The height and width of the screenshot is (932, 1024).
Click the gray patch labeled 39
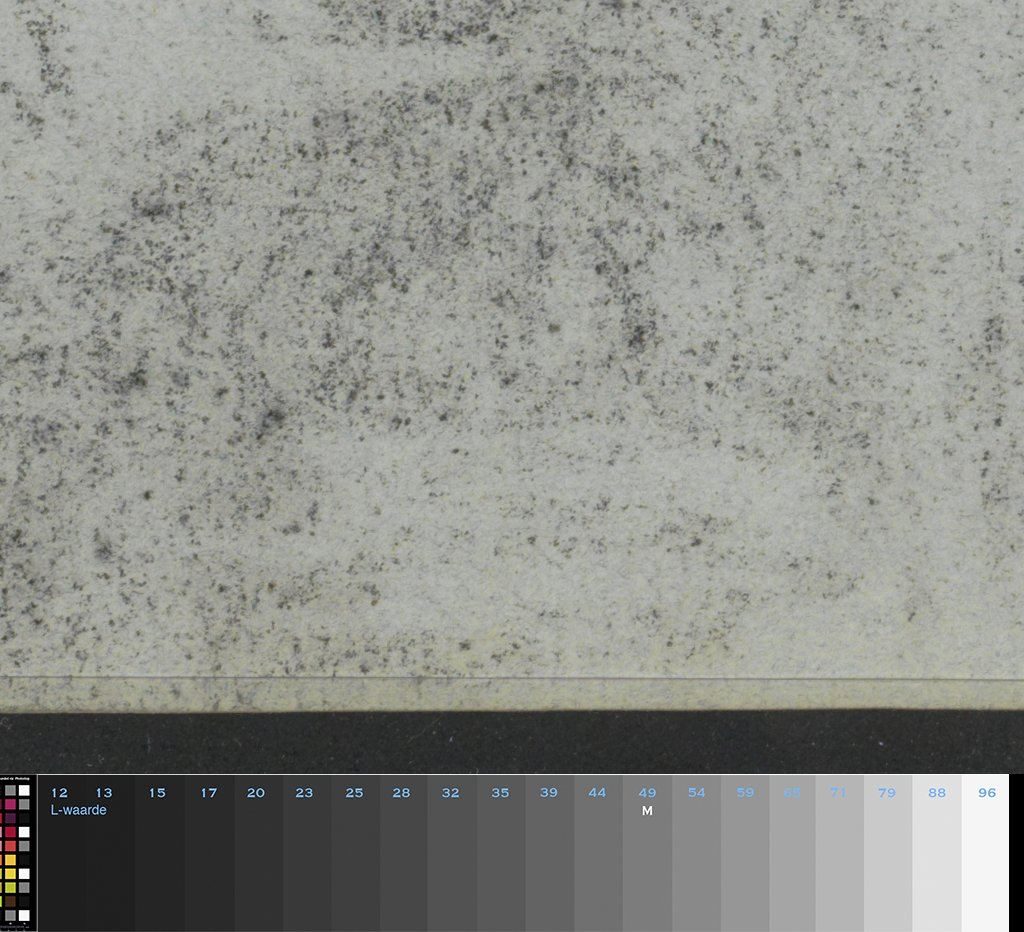[x=549, y=860]
